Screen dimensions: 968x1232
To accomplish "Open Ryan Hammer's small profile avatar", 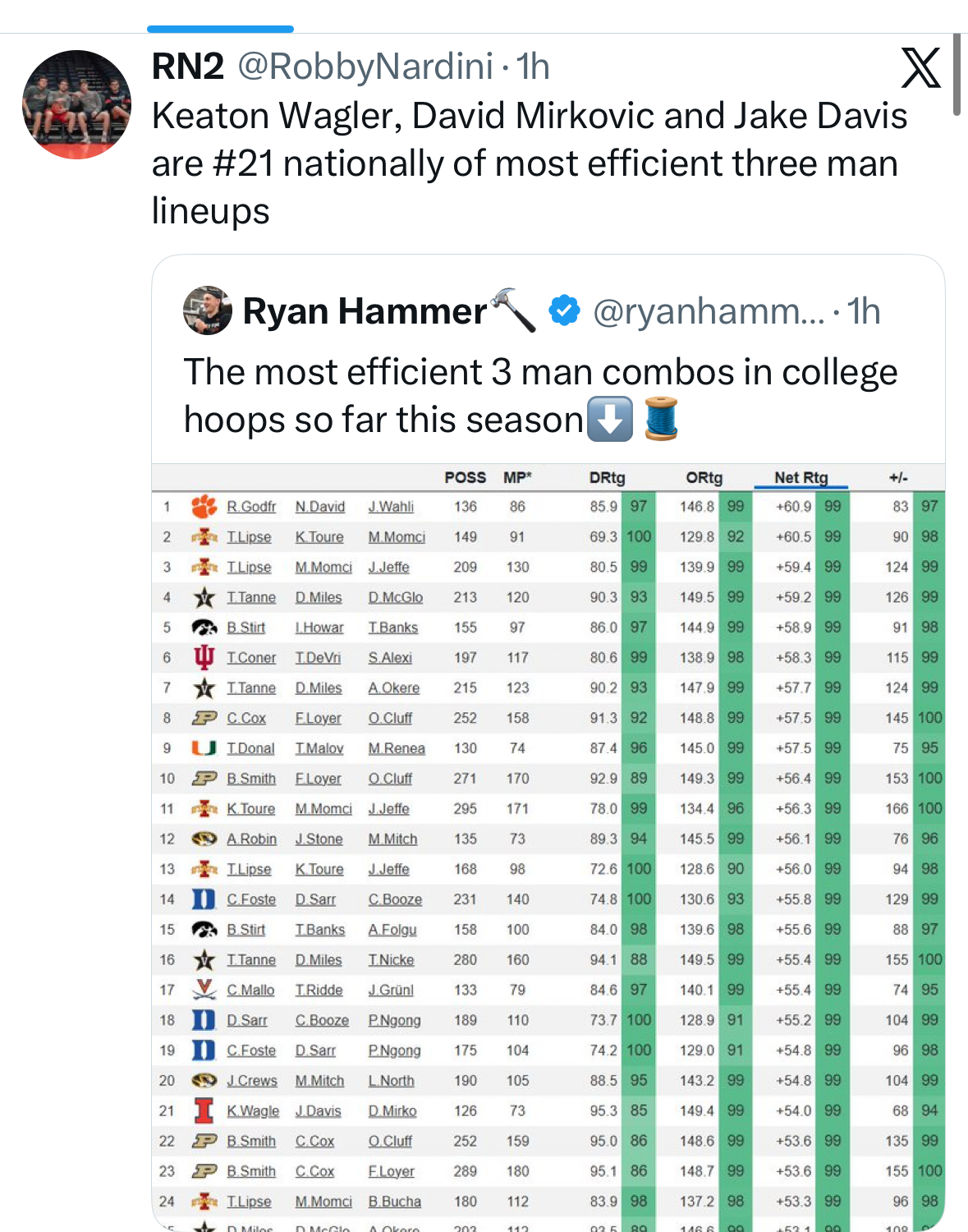I will pos(208,310).
